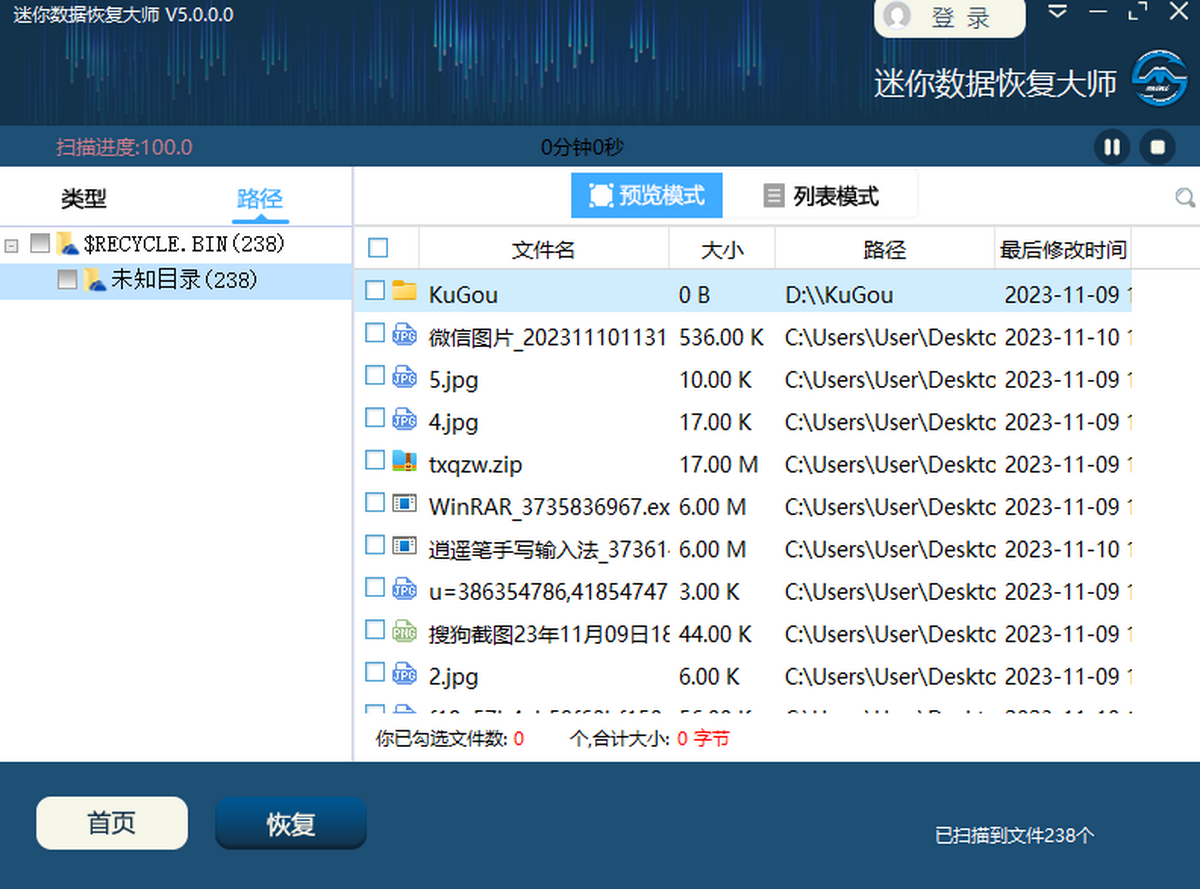
Task: Collapse the $RECYCLE.BIN tree node
Action: pos(11,244)
